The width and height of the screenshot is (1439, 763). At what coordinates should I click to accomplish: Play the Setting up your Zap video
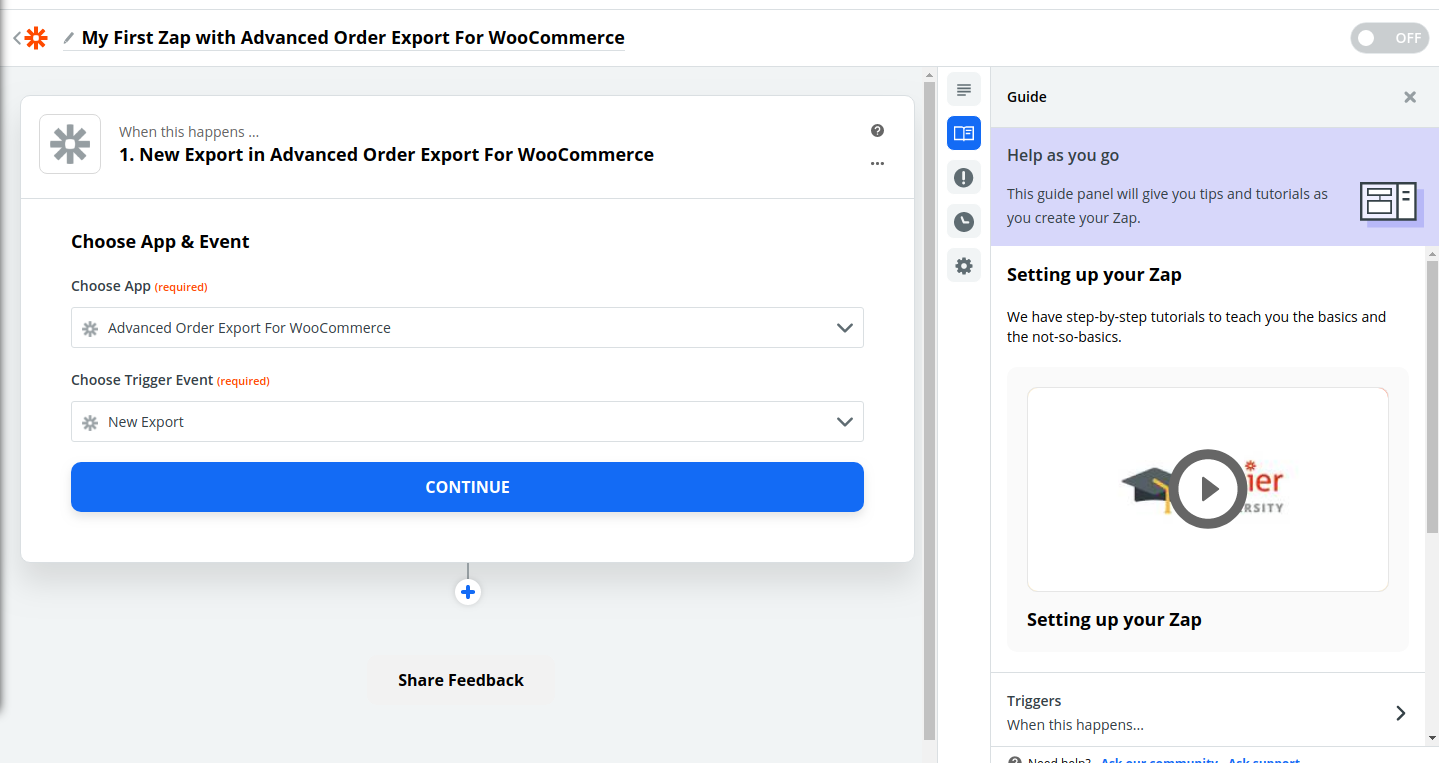coord(1208,489)
